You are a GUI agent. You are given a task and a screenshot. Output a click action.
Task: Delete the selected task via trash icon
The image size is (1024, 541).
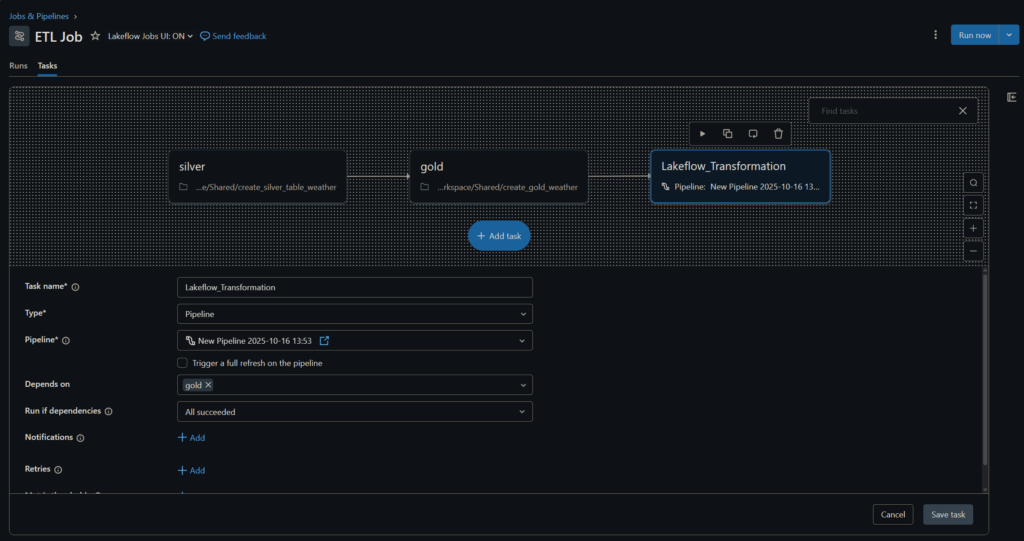click(778, 134)
